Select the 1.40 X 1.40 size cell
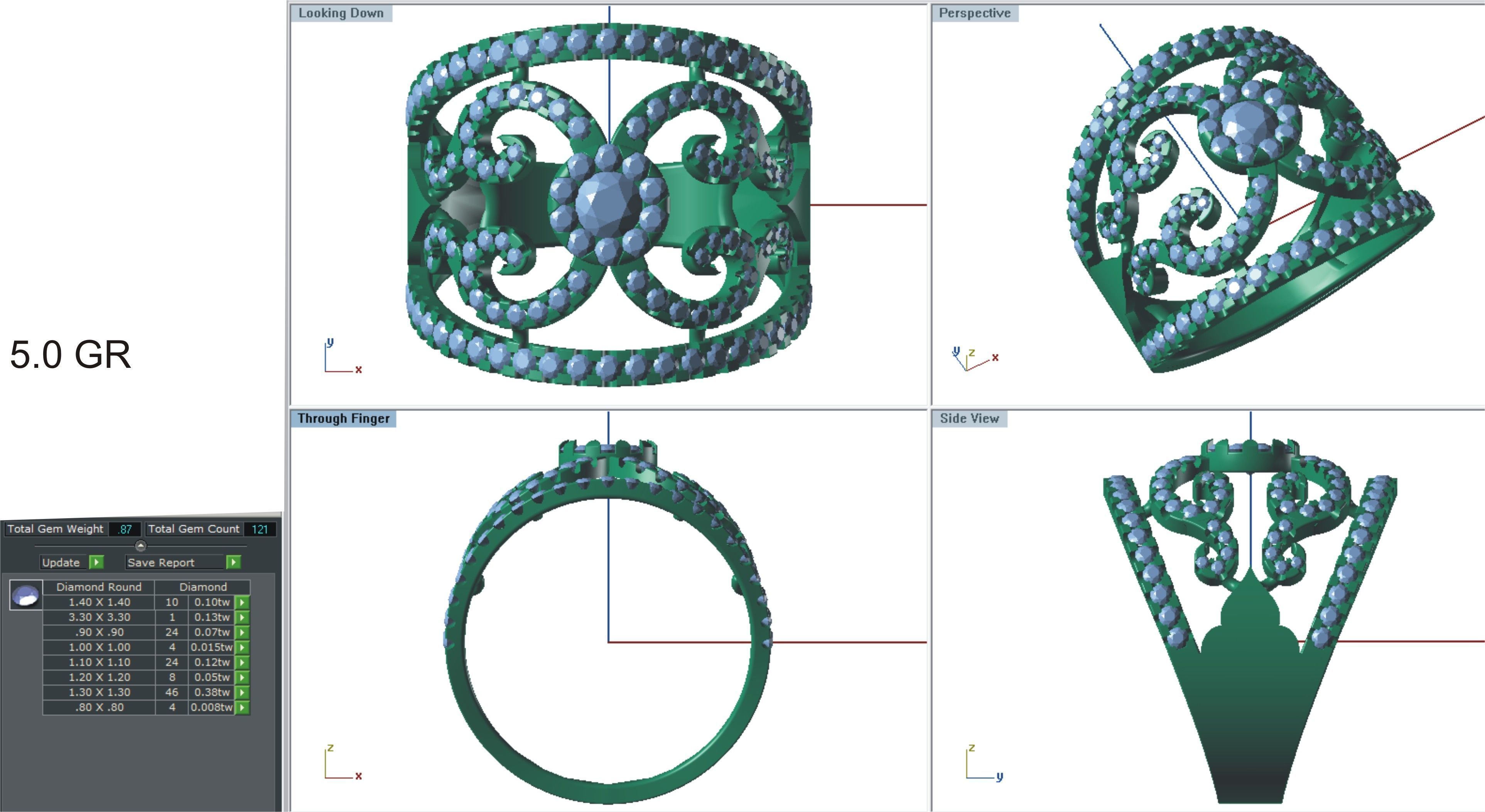The height and width of the screenshot is (812, 1485). point(99,602)
